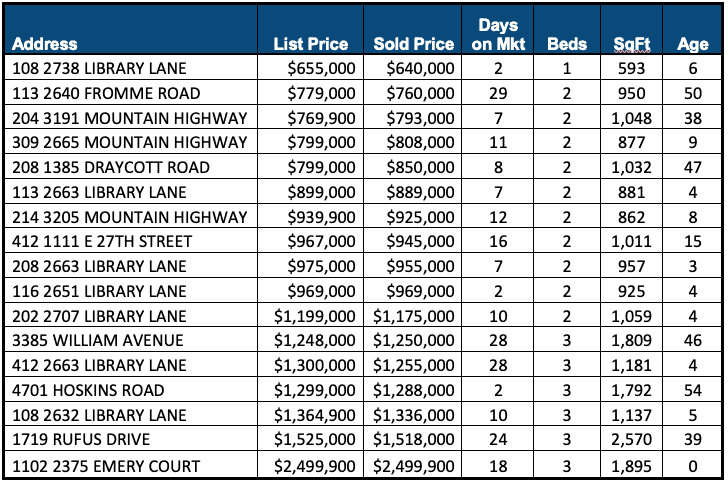Select the $655,000 list price cell
This screenshot has height=484, width=728.
320,69
